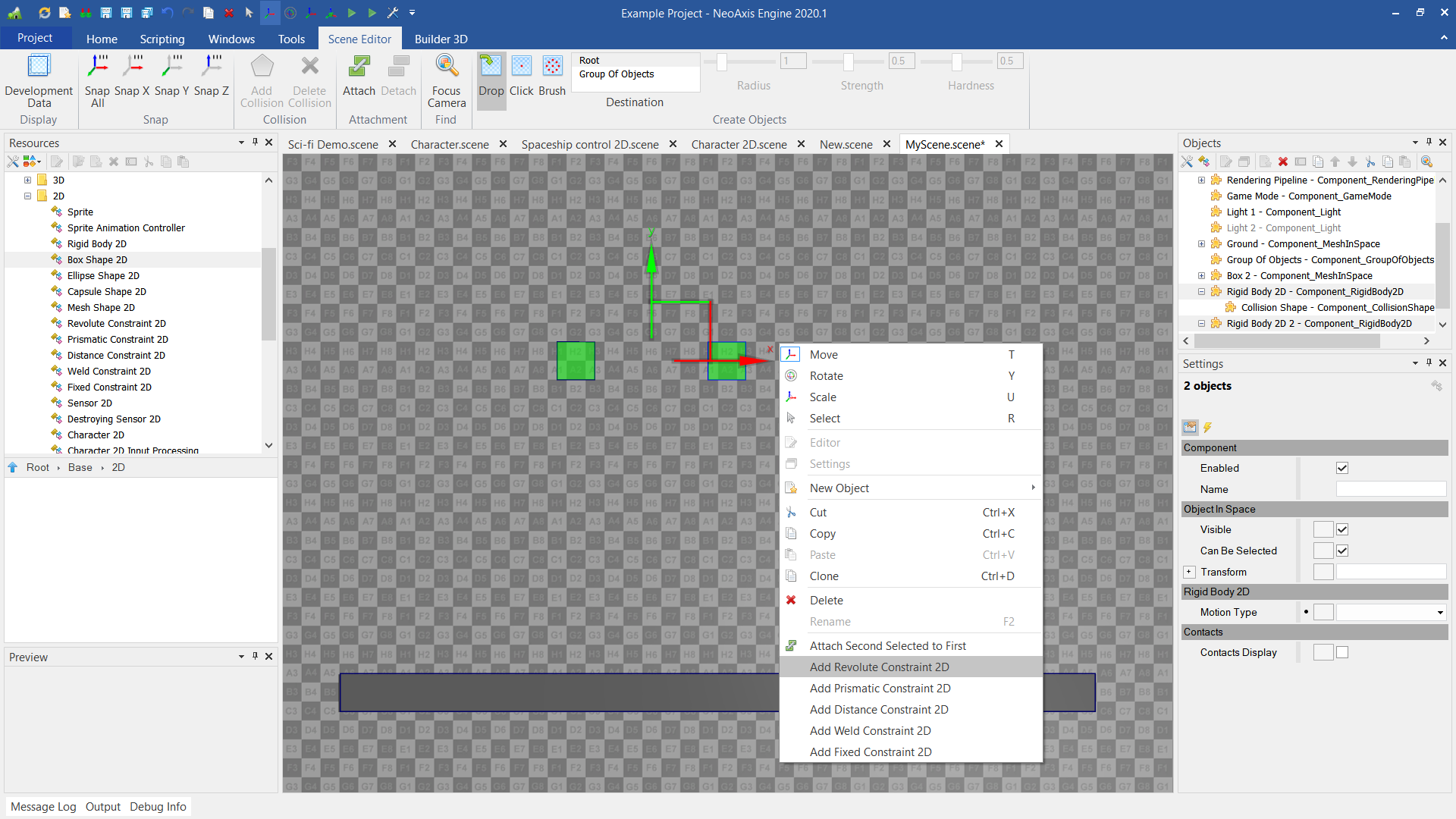
Task: Select the Click creation mode icon
Action: 521,67
